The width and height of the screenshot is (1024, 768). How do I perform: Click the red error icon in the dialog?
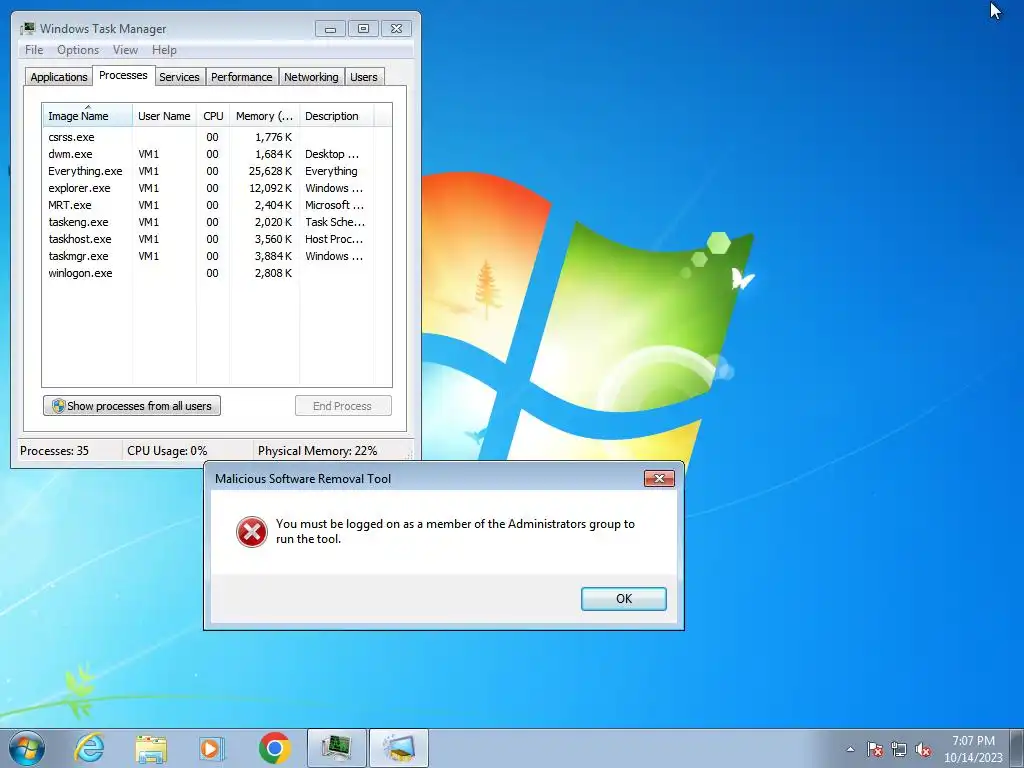[251, 532]
